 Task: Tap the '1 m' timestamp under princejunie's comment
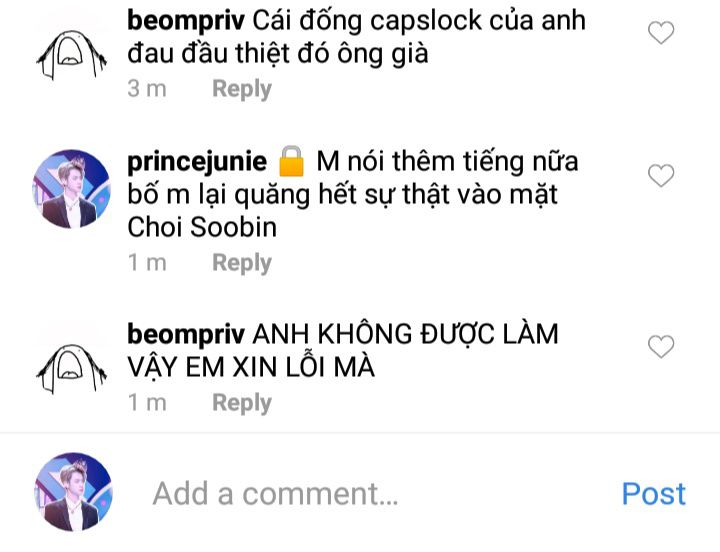147,263
